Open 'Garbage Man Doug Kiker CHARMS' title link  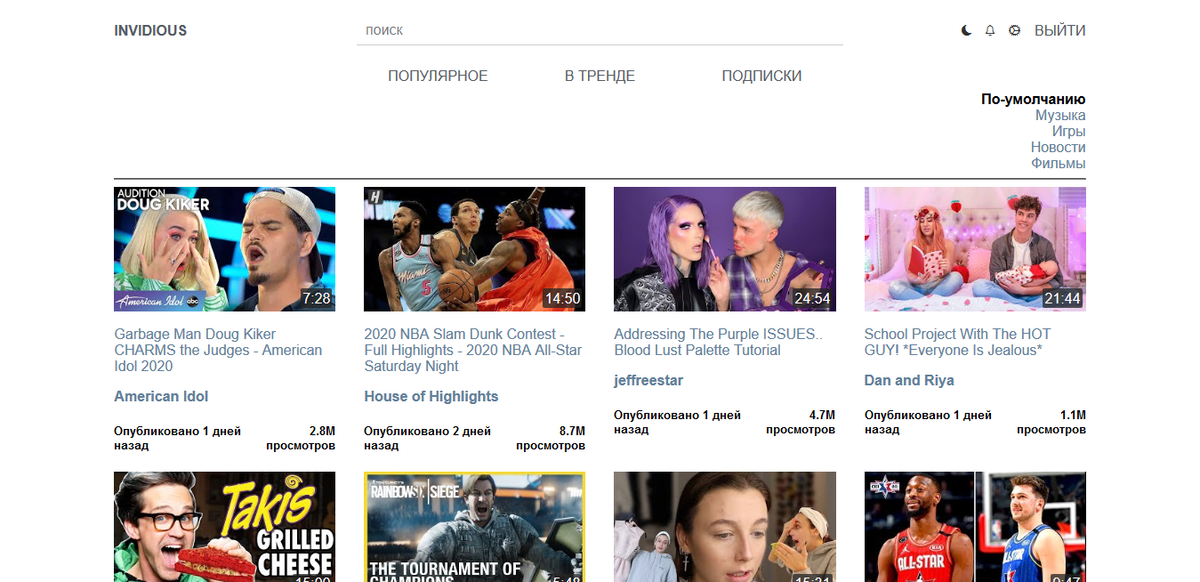218,350
